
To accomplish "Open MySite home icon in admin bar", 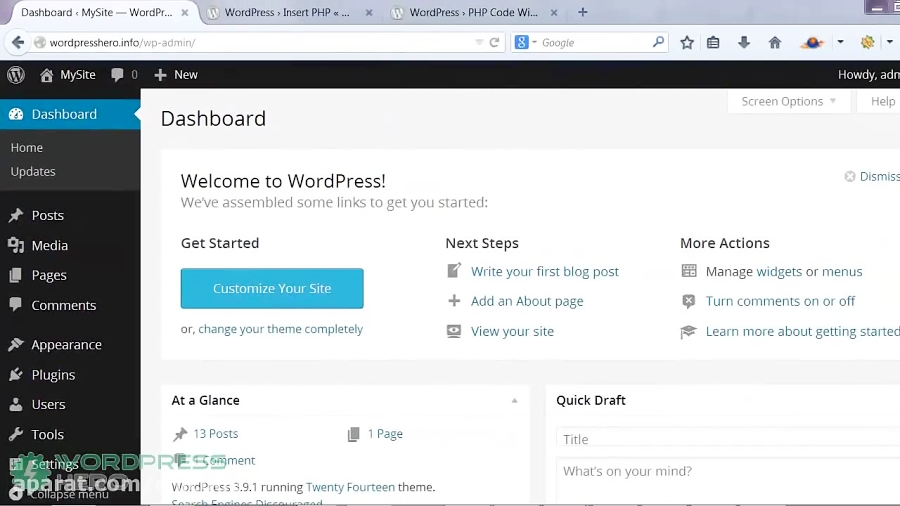I will coord(46,75).
